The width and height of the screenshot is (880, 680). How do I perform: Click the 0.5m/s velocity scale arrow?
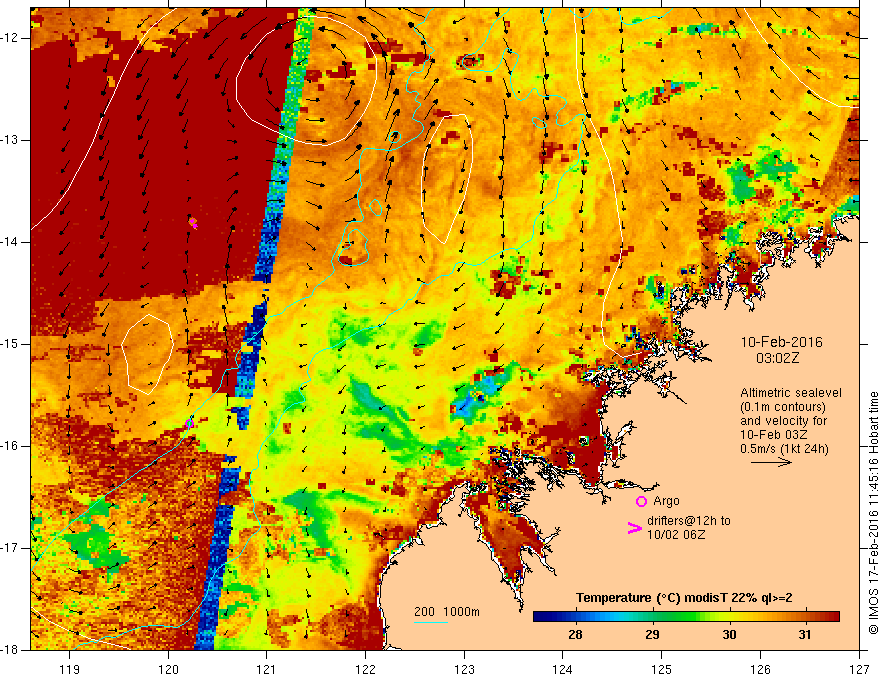pos(771,462)
